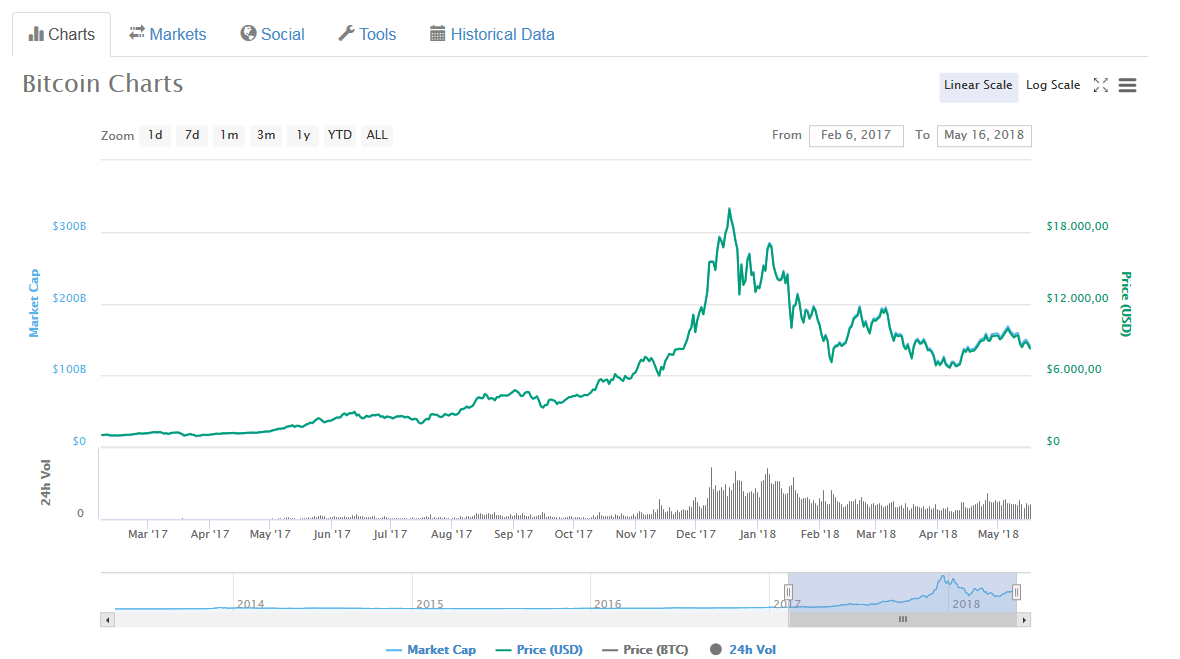Click the May '18 x-axis label

(x=998, y=534)
